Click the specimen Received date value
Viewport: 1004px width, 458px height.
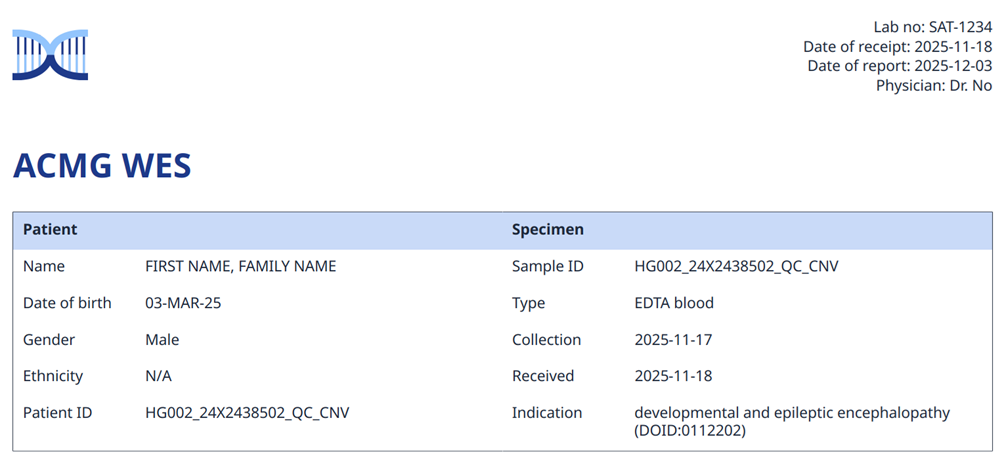(673, 376)
